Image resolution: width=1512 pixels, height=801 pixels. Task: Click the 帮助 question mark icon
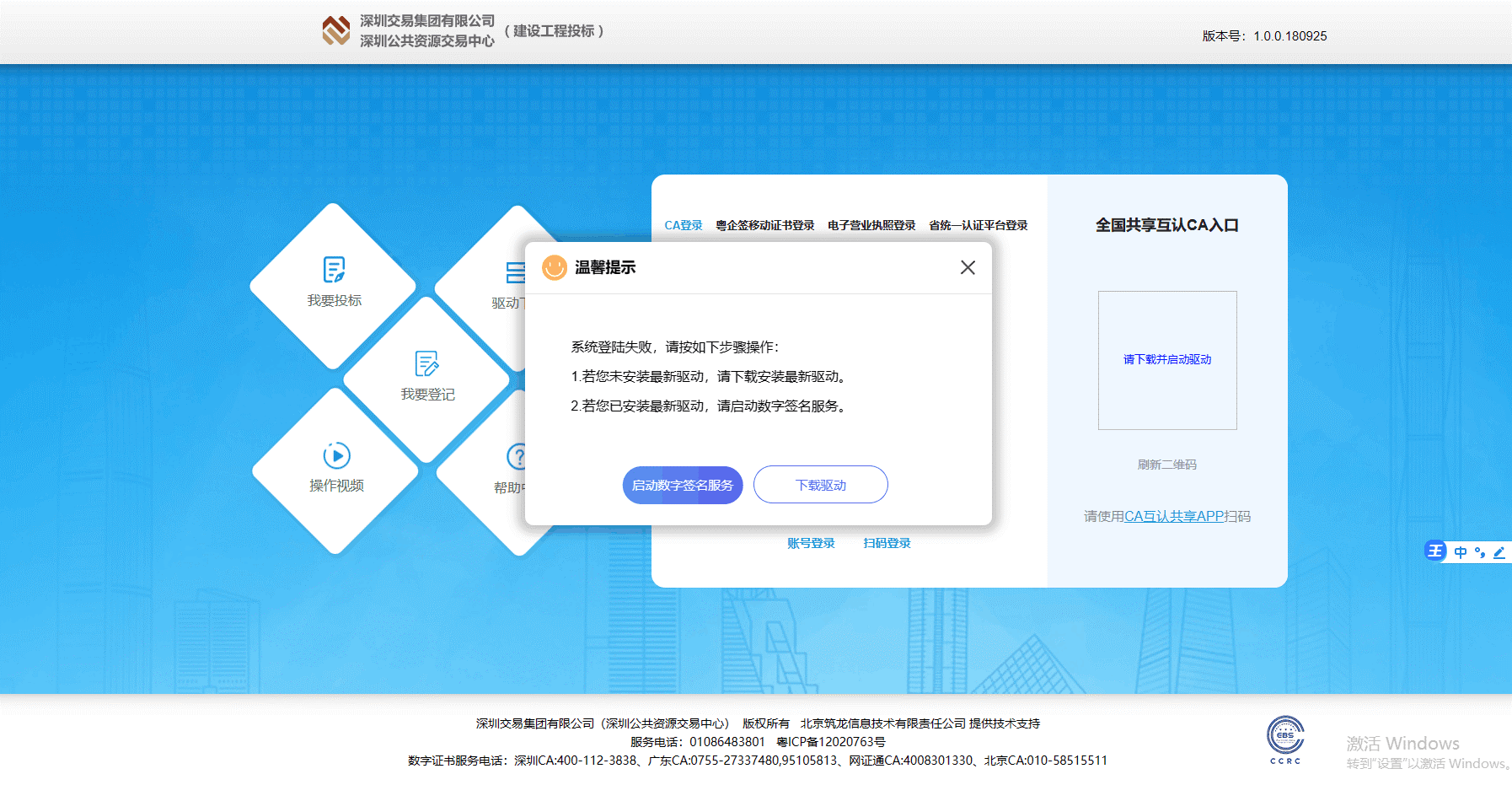[516, 457]
